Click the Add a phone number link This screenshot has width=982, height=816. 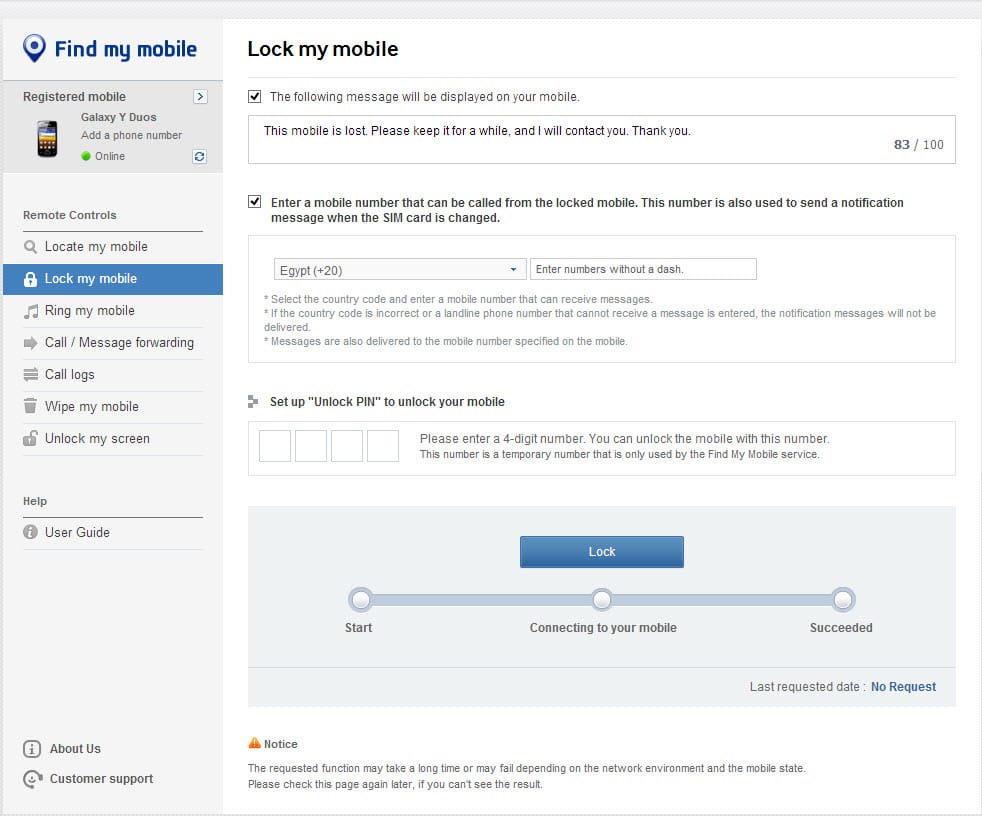[131, 135]
